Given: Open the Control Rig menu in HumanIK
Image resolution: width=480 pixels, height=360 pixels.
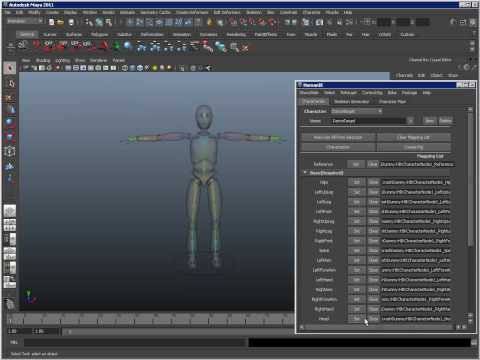Looking at the screenshot, I should [x=372, y=93].
